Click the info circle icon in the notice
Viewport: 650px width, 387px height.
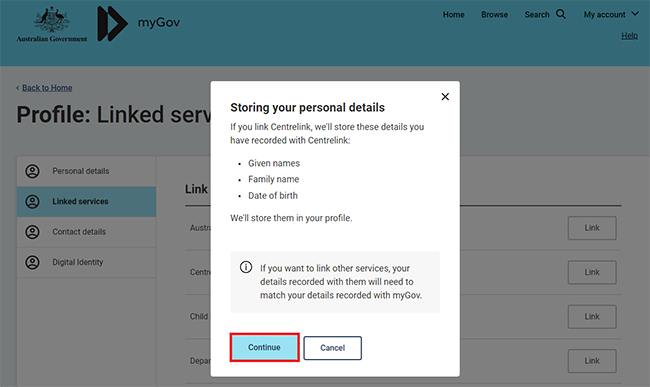click(246, 267)
